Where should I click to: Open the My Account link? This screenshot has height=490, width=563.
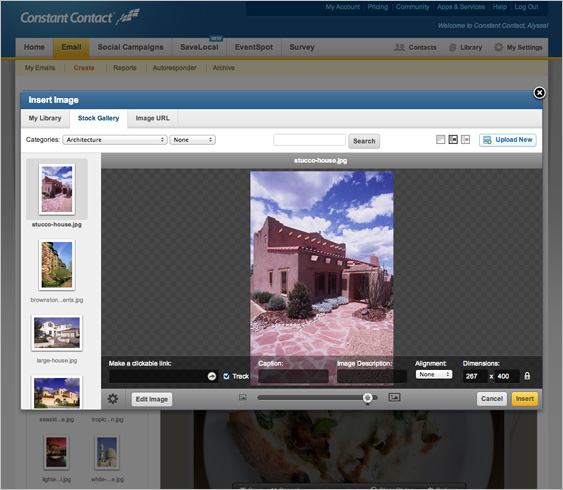343,7
